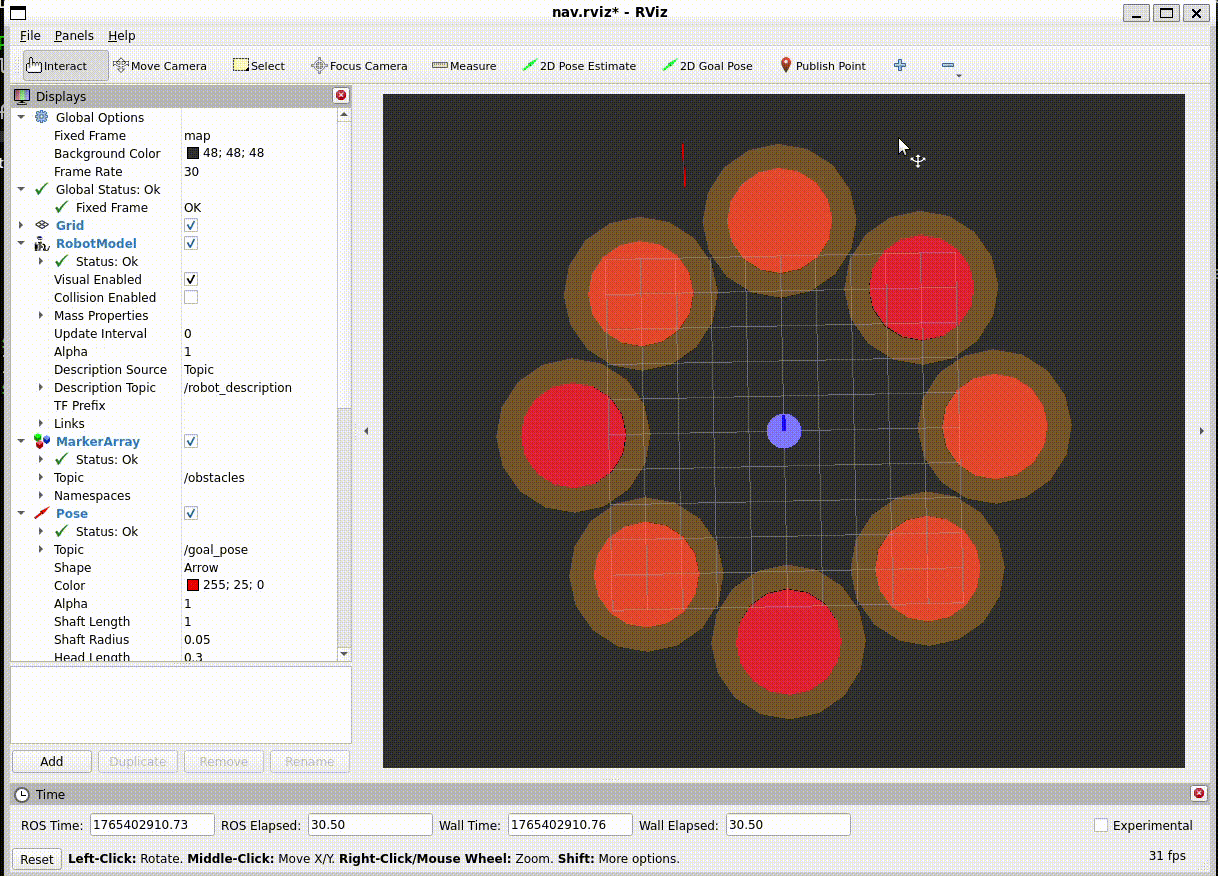Activate the Move Camera tool

[x=160, y=65]
